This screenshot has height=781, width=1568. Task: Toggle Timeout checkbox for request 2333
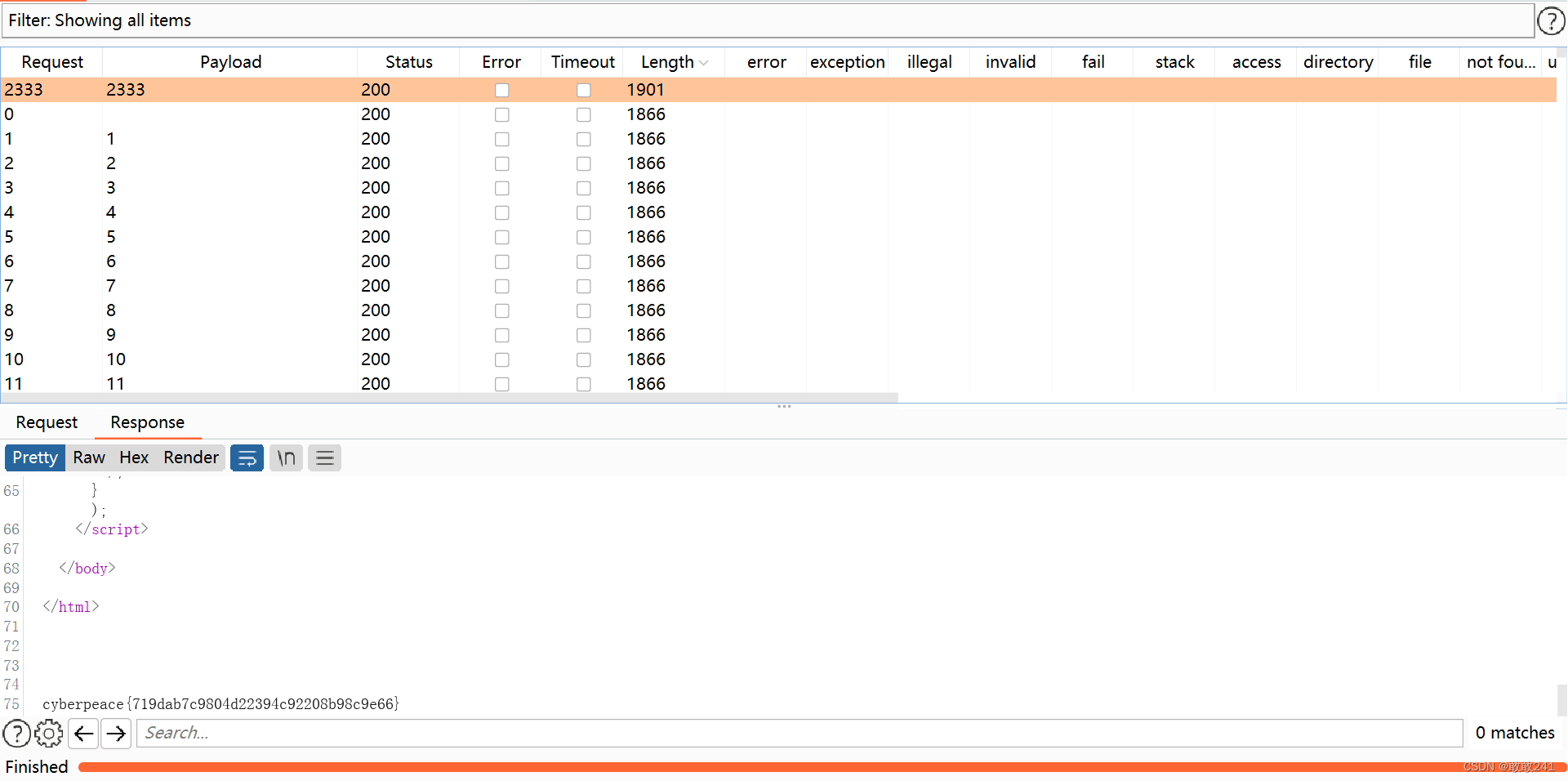point(583,90)
